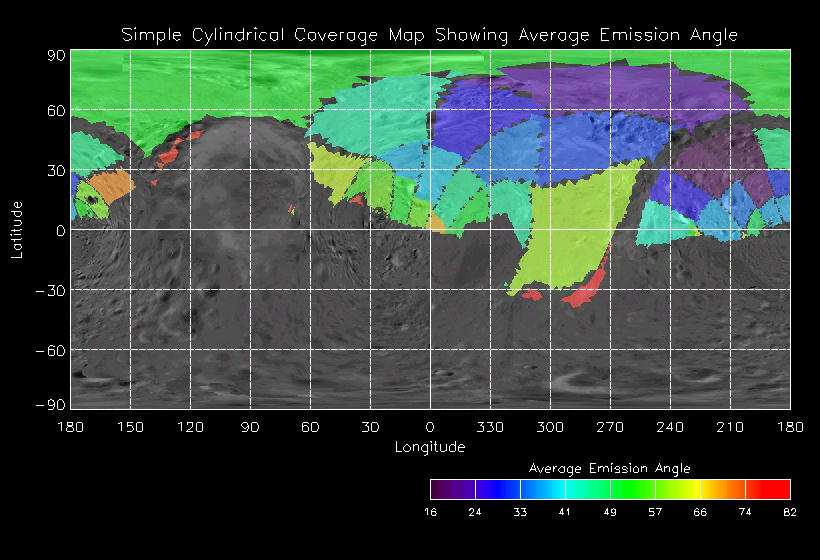The width and height of the screenshot is (820, 560).
Task: Click the legend value 74
Action: [x=745, y=512]
